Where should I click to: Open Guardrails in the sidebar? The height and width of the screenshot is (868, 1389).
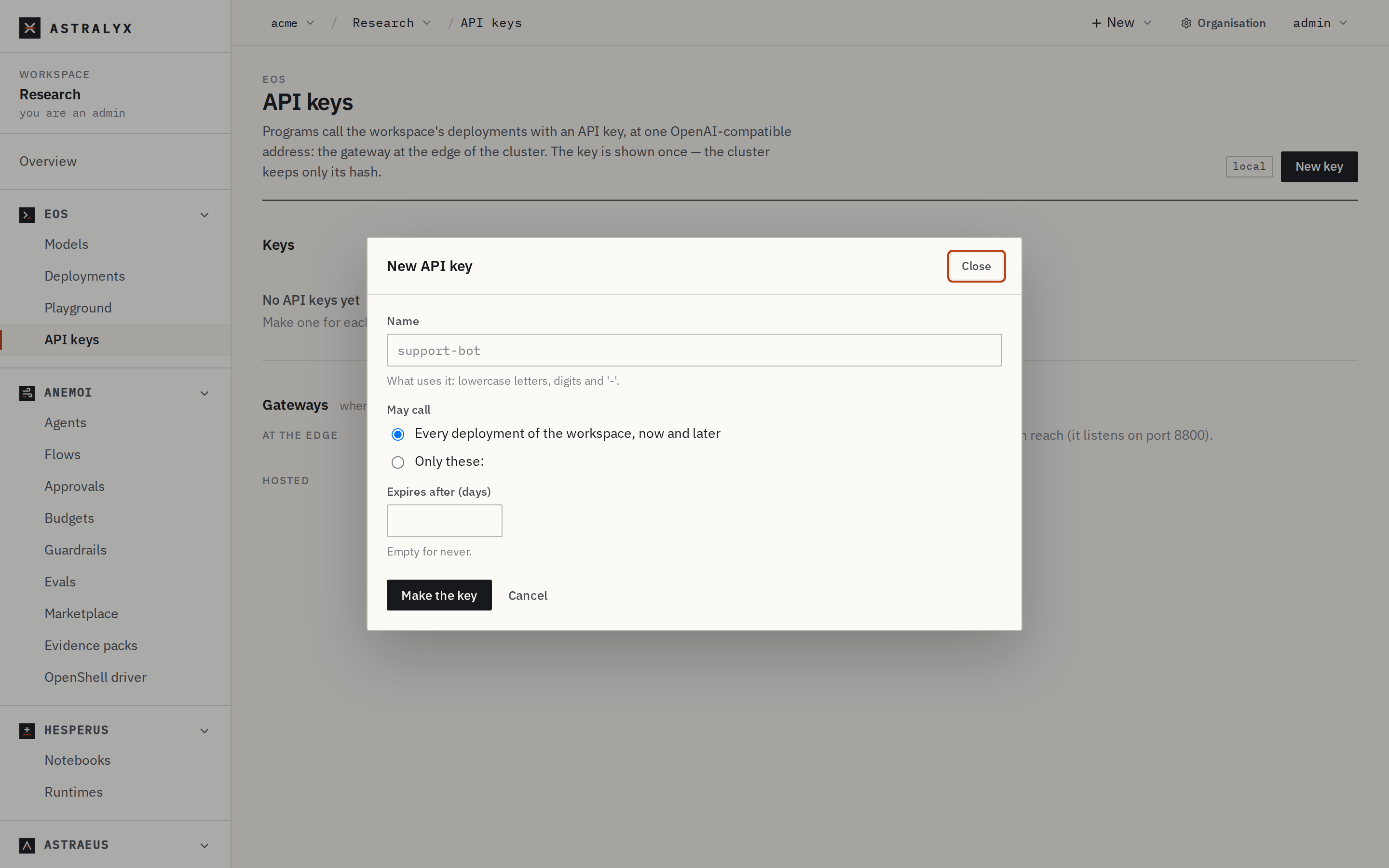(x=76, y=550)
